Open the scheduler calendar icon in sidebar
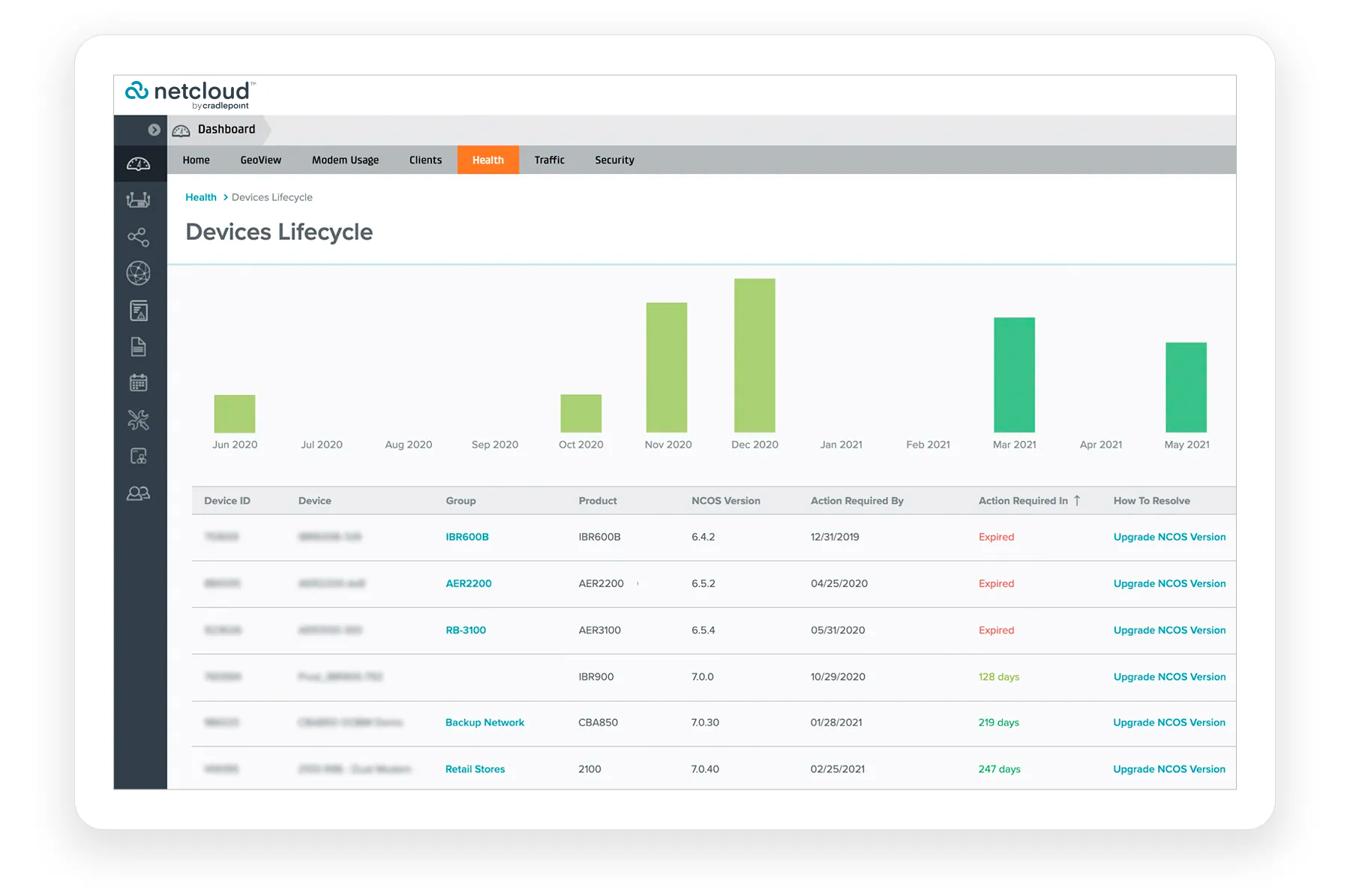This screenshot has width=1350, height=896. pos(139,382)
